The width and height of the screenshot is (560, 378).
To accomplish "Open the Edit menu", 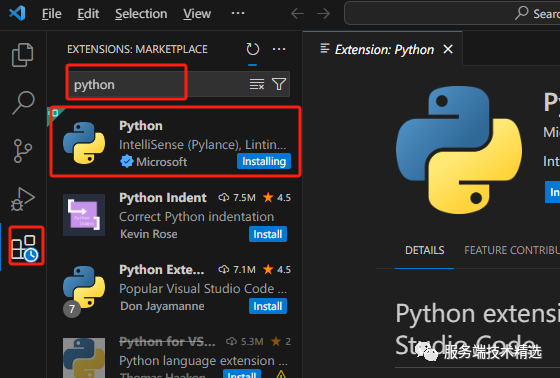I will (x=88, y=14).
